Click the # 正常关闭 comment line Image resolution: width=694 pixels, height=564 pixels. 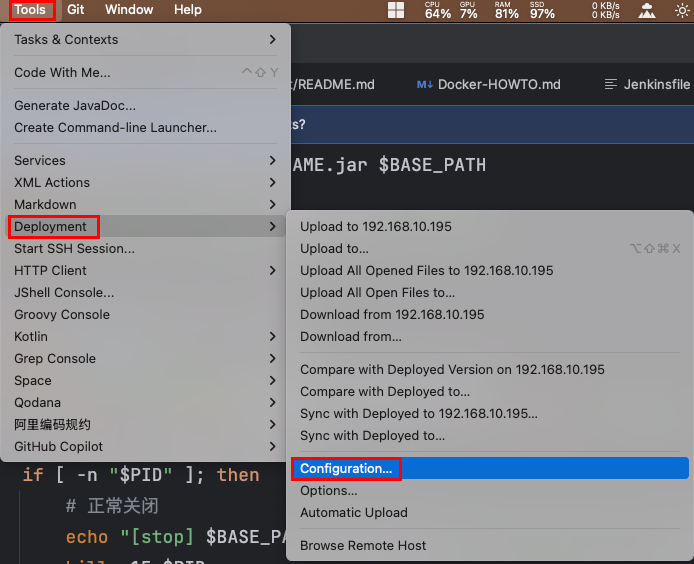[112, 506]
